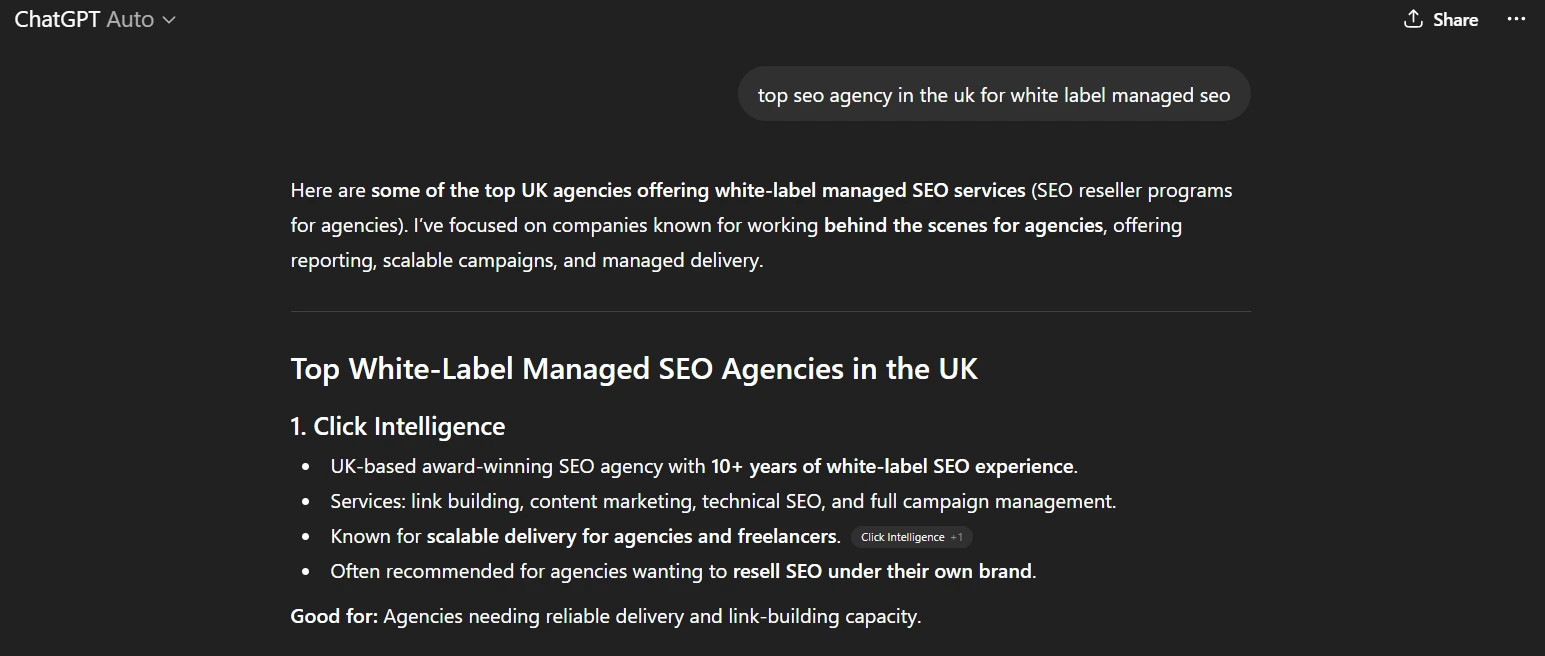
Task: Click the Share button label
Action: click(x=1455, y=19)
